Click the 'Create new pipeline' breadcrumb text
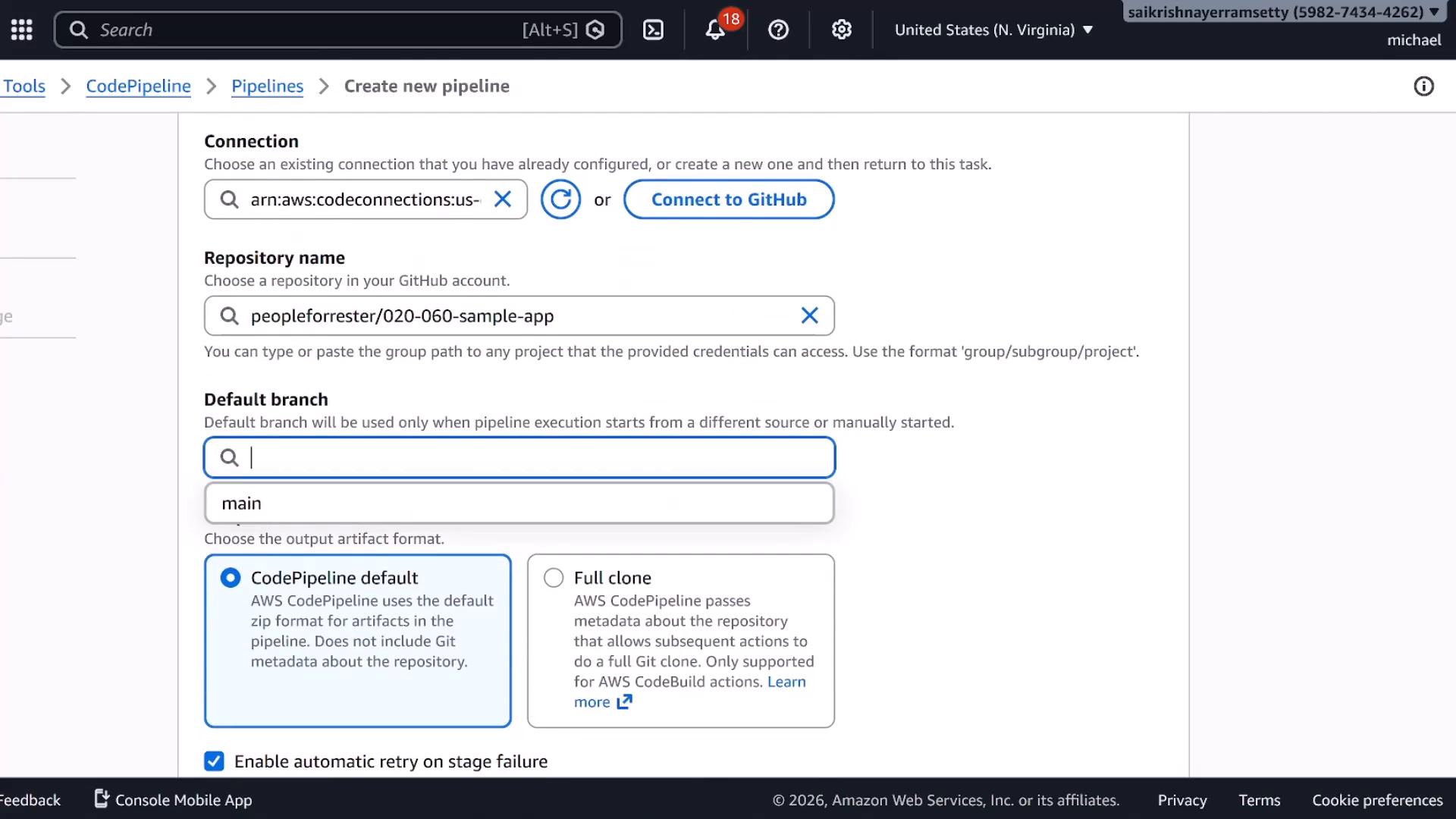This screenshot has height=819, width=1456. 427,86
